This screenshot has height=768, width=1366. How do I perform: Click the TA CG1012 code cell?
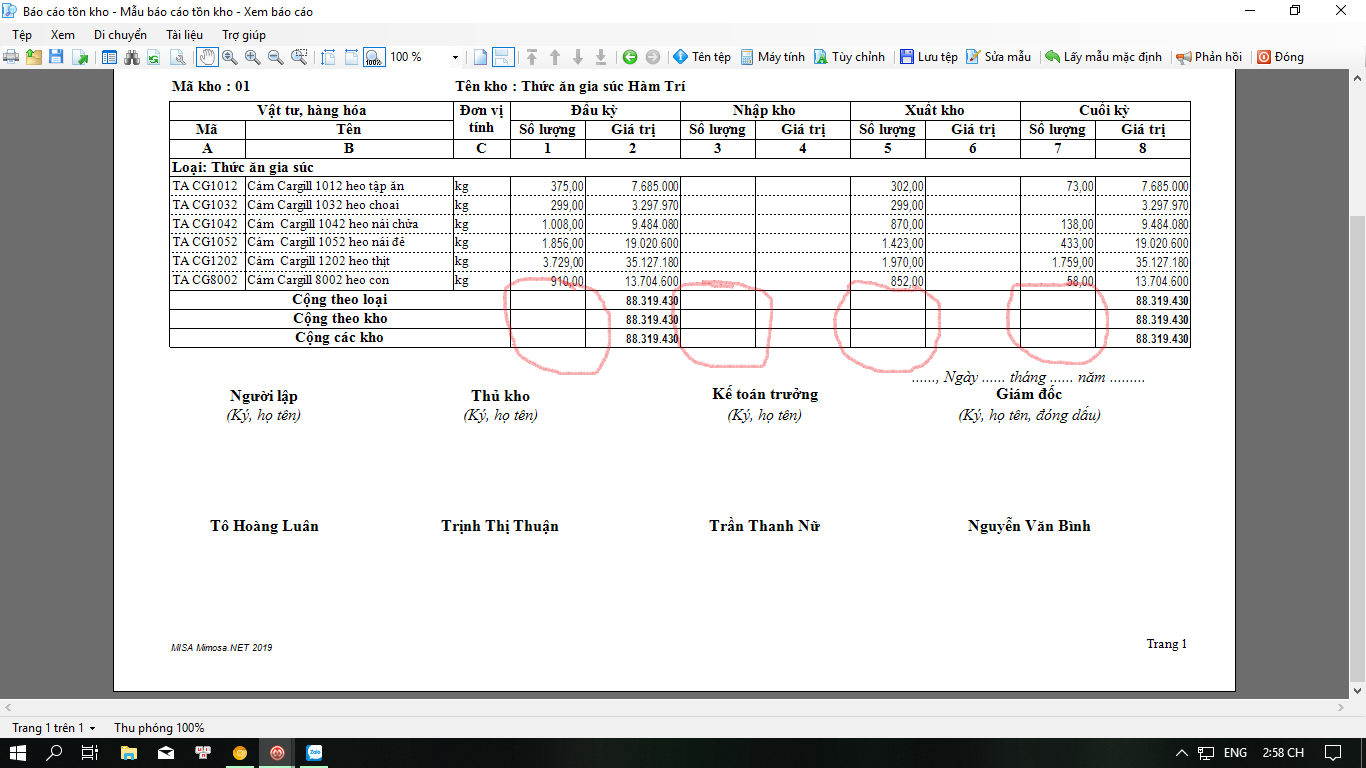click(206, 186)
